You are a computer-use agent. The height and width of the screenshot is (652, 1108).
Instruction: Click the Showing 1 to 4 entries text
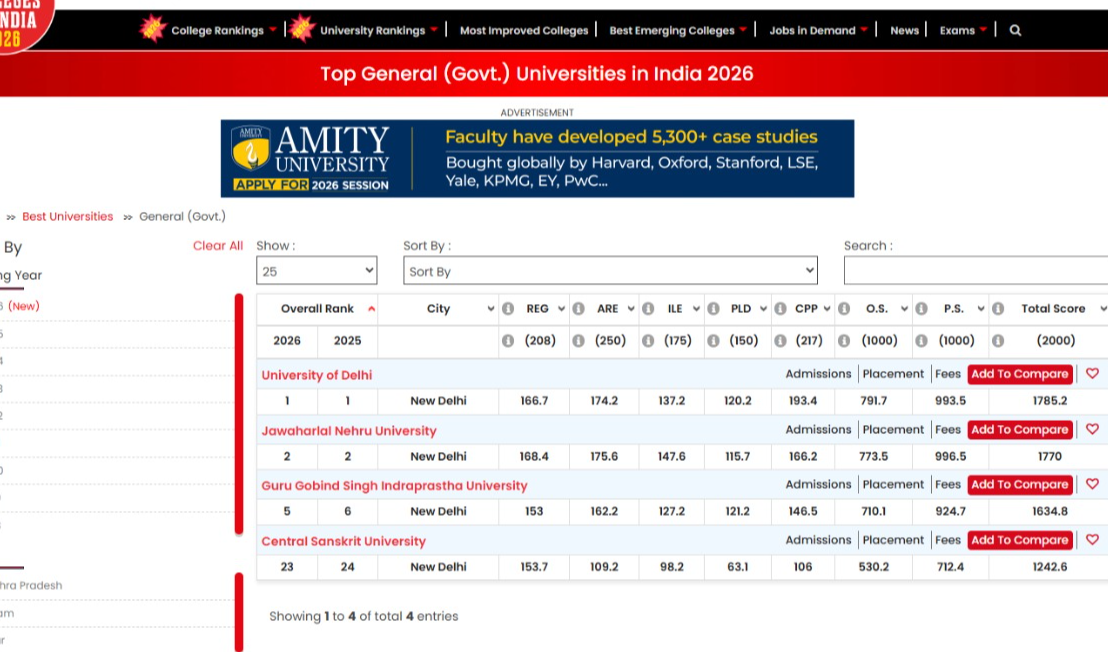point(363,616)
